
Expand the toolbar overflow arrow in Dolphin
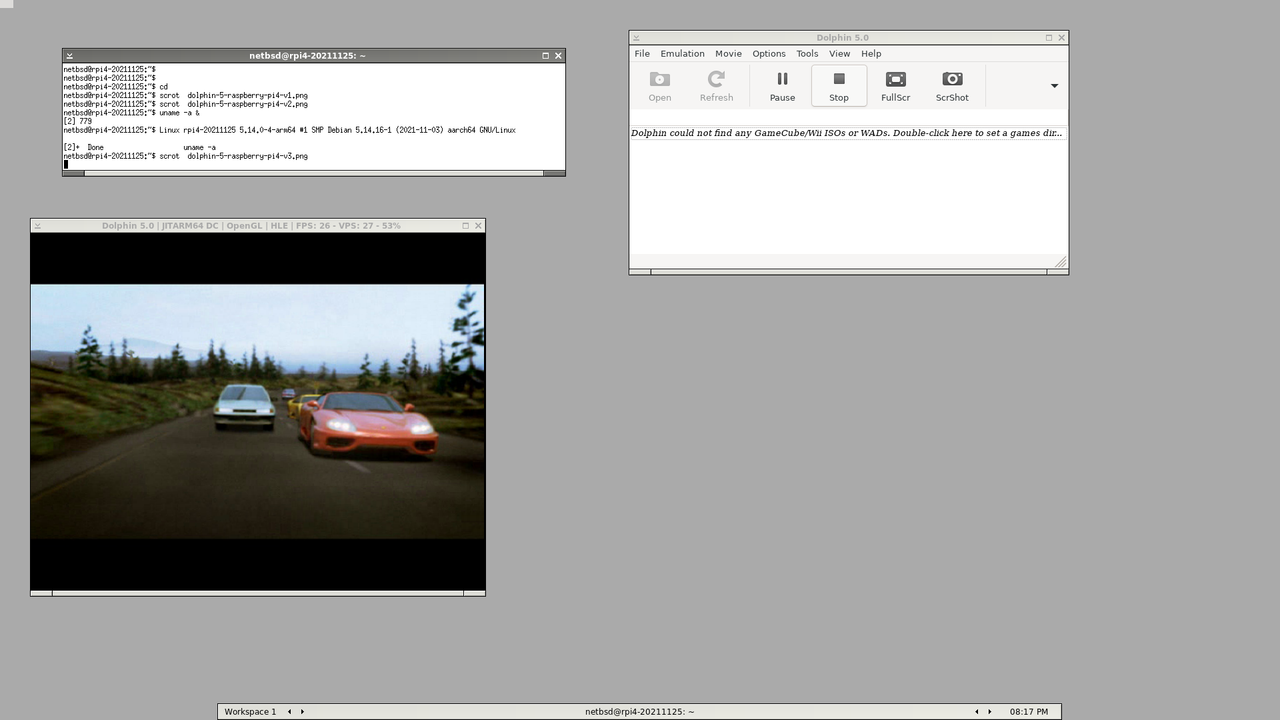click(x=1054, y=86)
